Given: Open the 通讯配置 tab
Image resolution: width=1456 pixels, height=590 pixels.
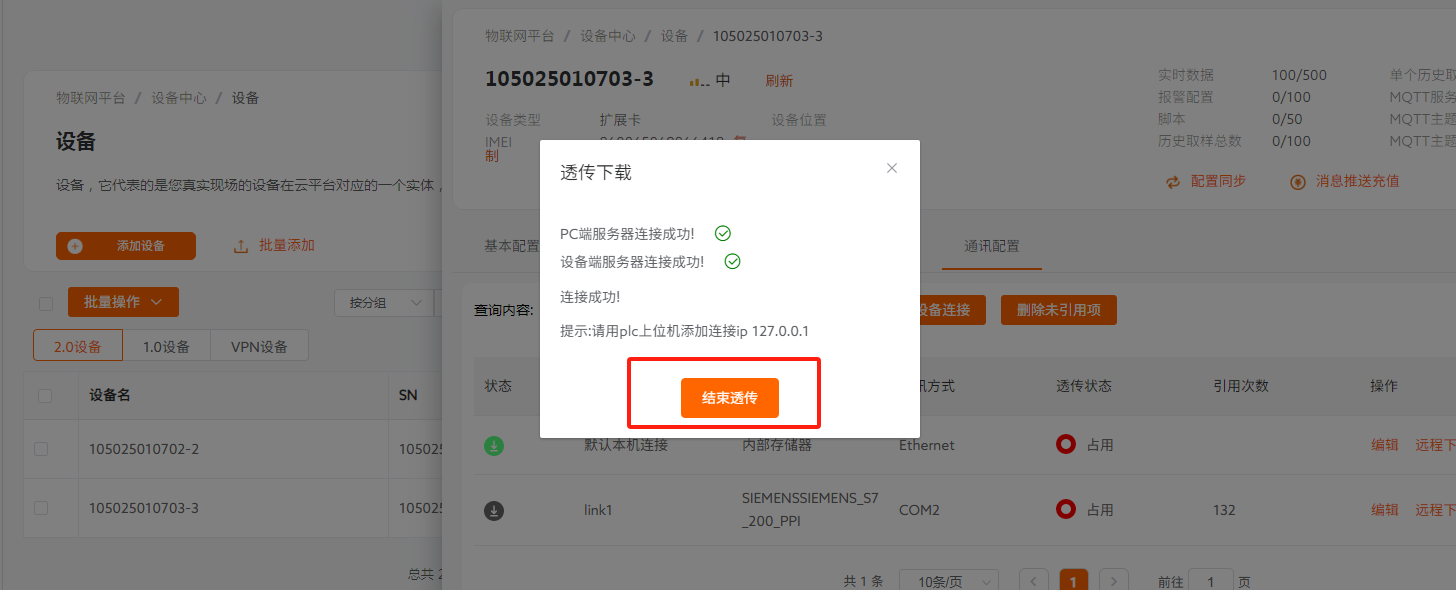Looking at the screenshot, I should click(992, 246).
